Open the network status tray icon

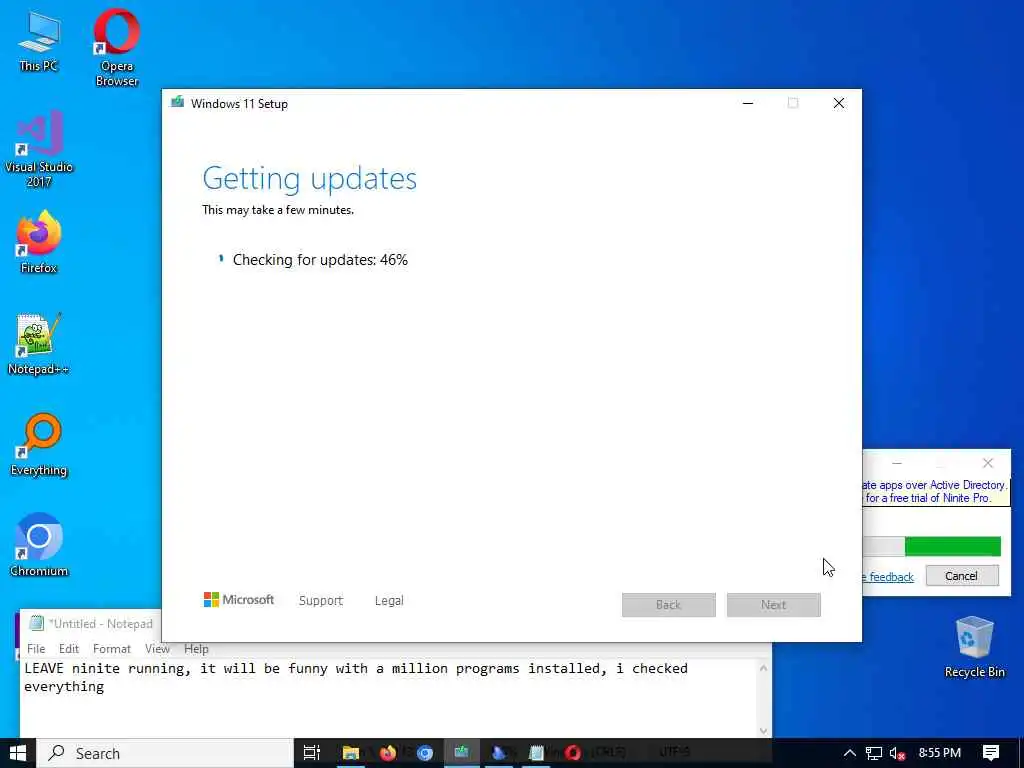874,753
